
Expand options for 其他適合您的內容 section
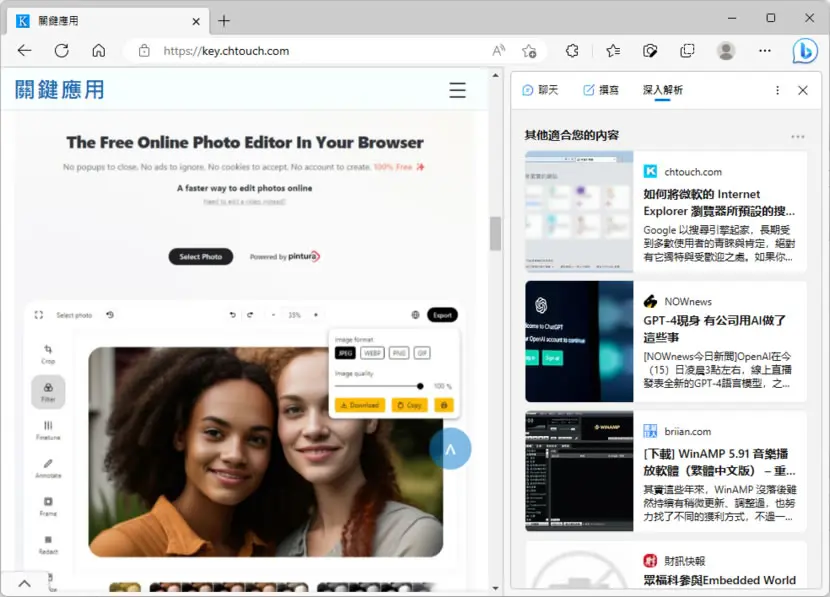797,137
